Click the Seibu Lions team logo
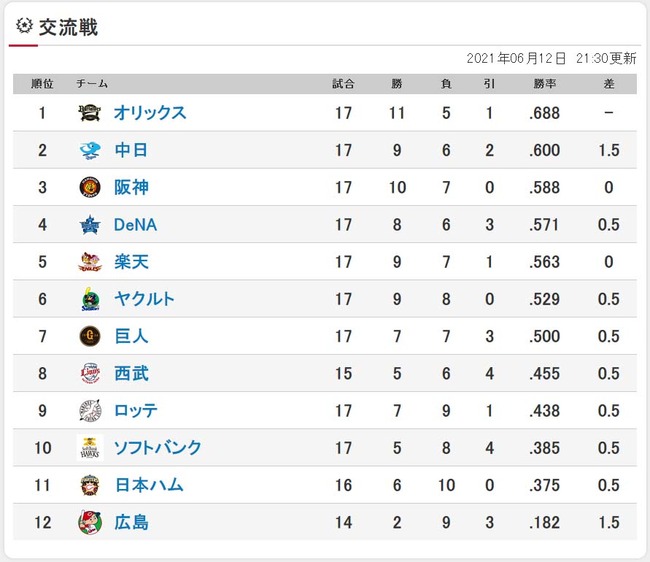650x562 pixels. pyautogui.click(x=90, y=374)
